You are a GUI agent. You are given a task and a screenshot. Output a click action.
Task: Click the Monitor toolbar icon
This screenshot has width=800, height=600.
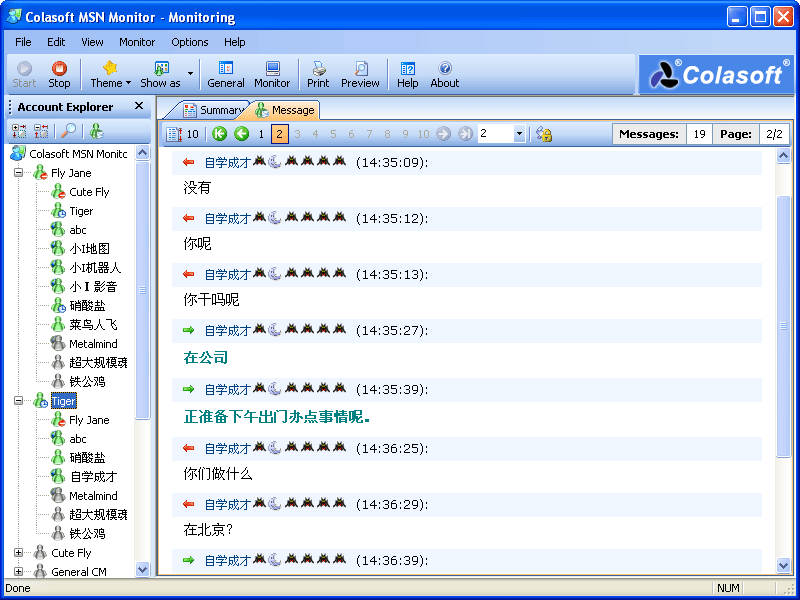pyautogui.click(x=271, y=75)
